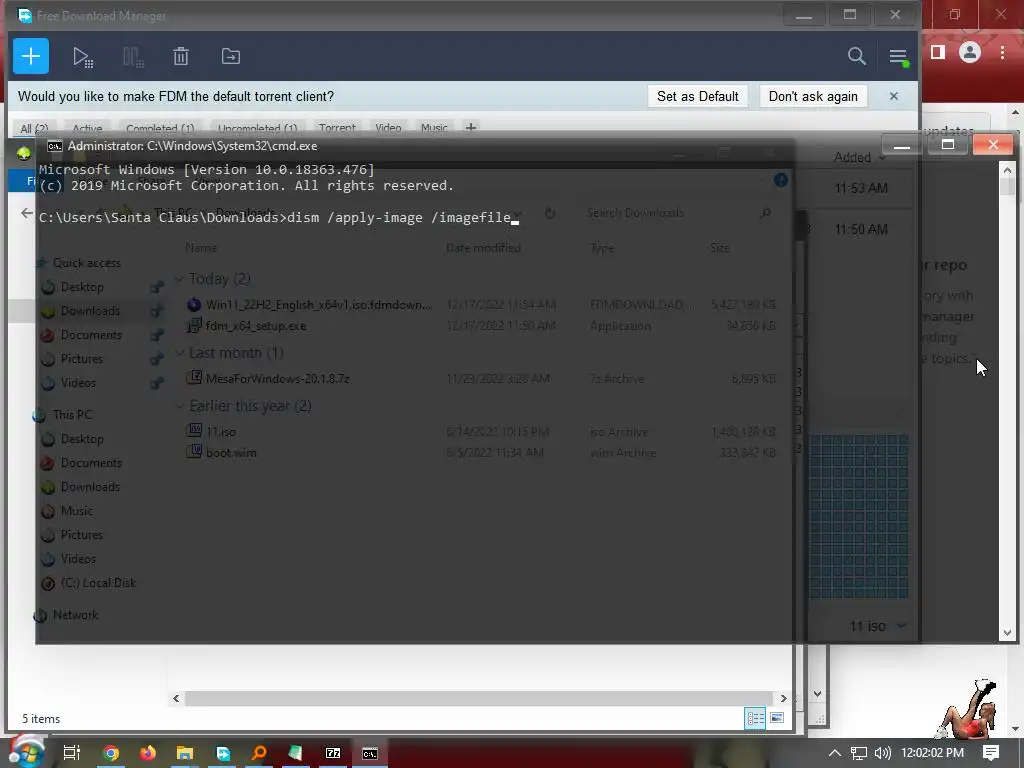The image size is (1024, 768).
Task: Click the cmd.exe title bar icon
Action: pos(55,146)
